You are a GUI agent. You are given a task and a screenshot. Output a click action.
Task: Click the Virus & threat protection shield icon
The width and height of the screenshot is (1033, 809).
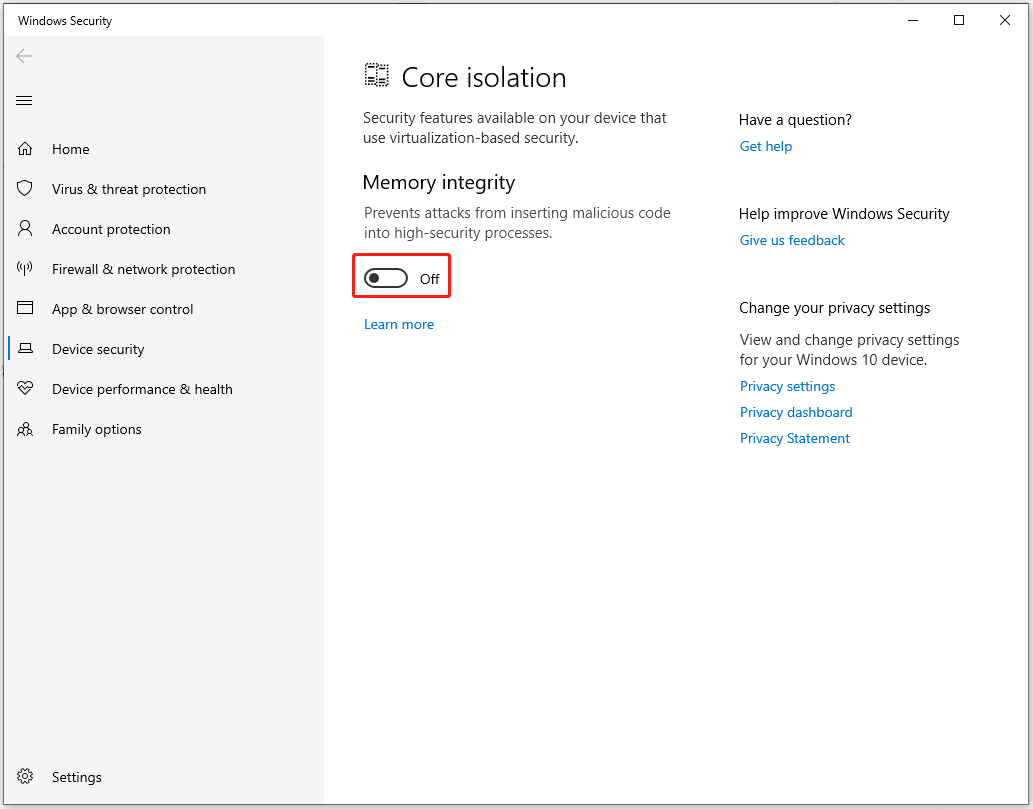[x=25, y=189]
